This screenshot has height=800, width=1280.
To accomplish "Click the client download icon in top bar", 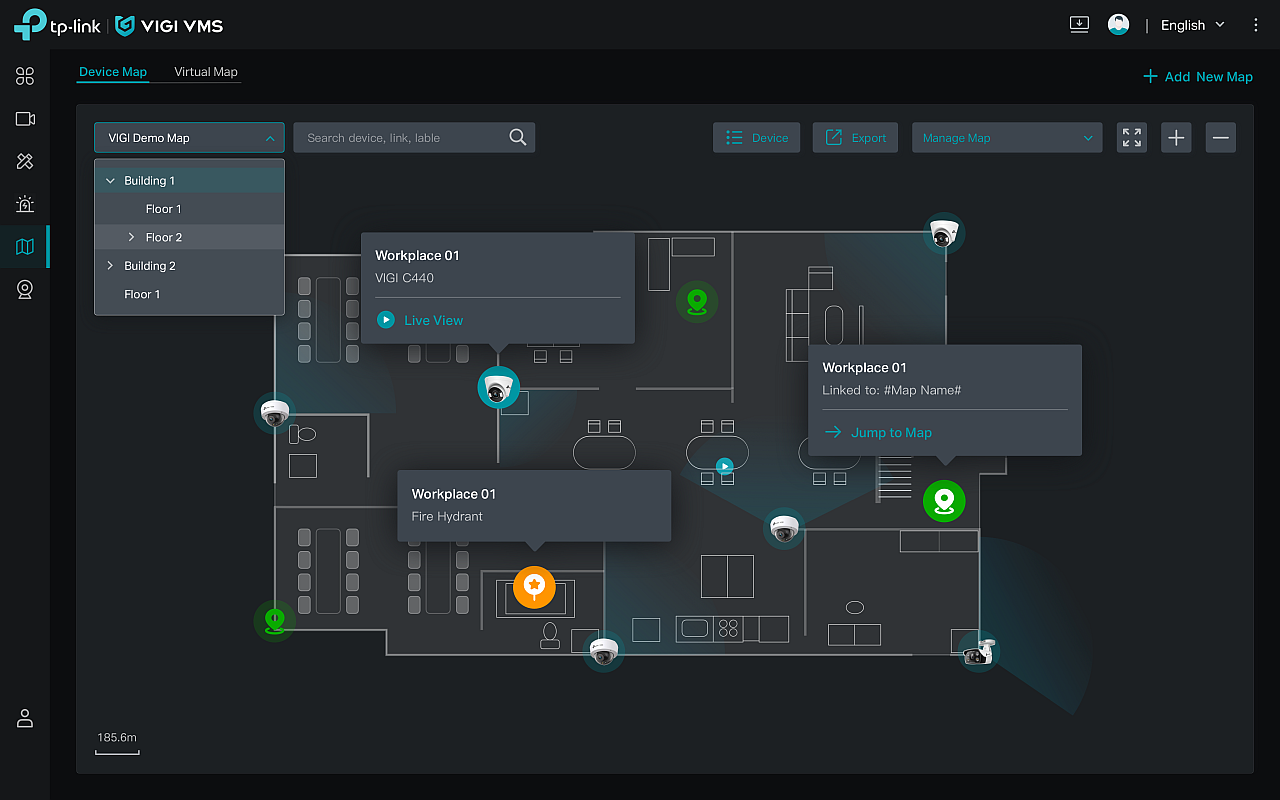I will click(1079, 24).
